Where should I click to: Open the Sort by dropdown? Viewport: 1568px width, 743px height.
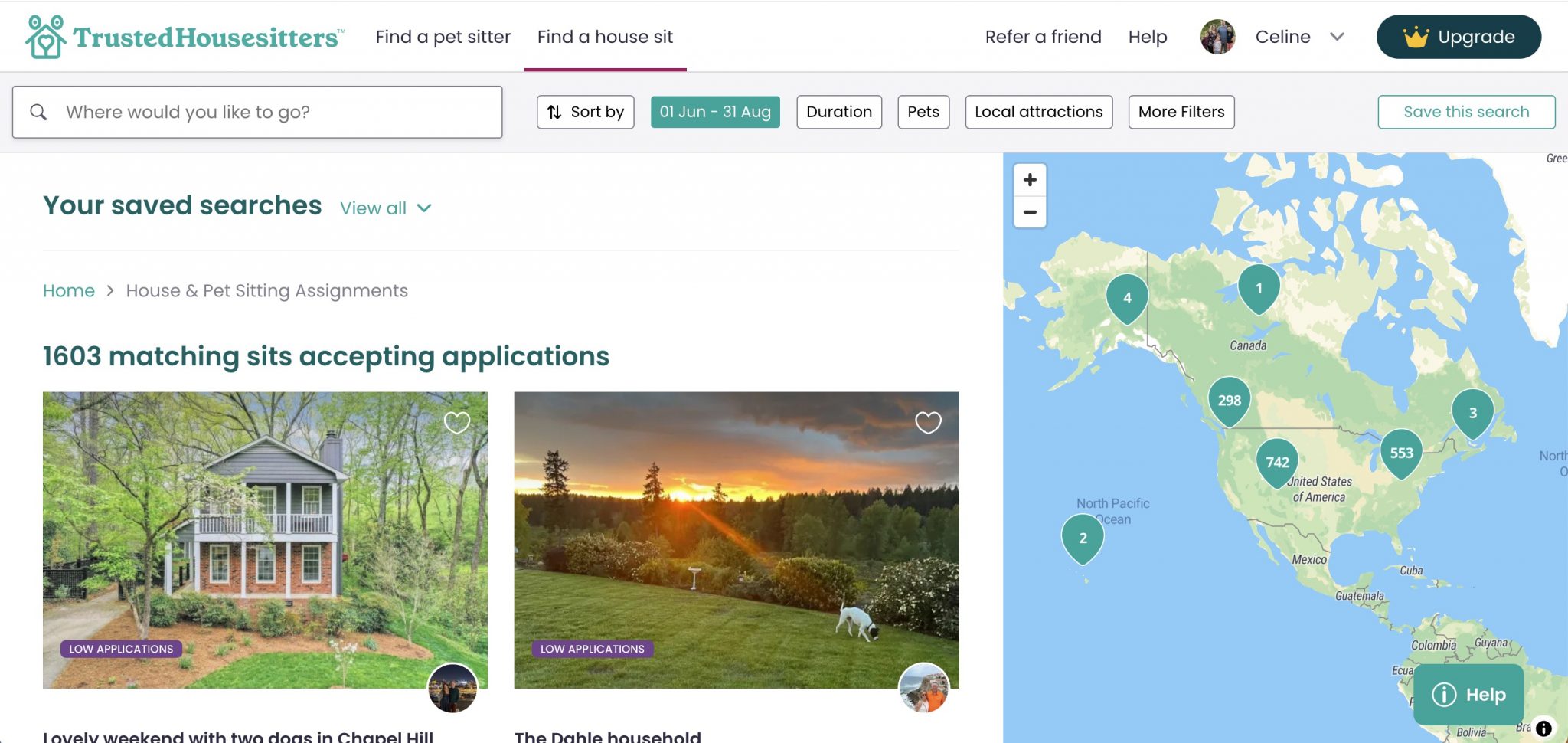(586, 112)
